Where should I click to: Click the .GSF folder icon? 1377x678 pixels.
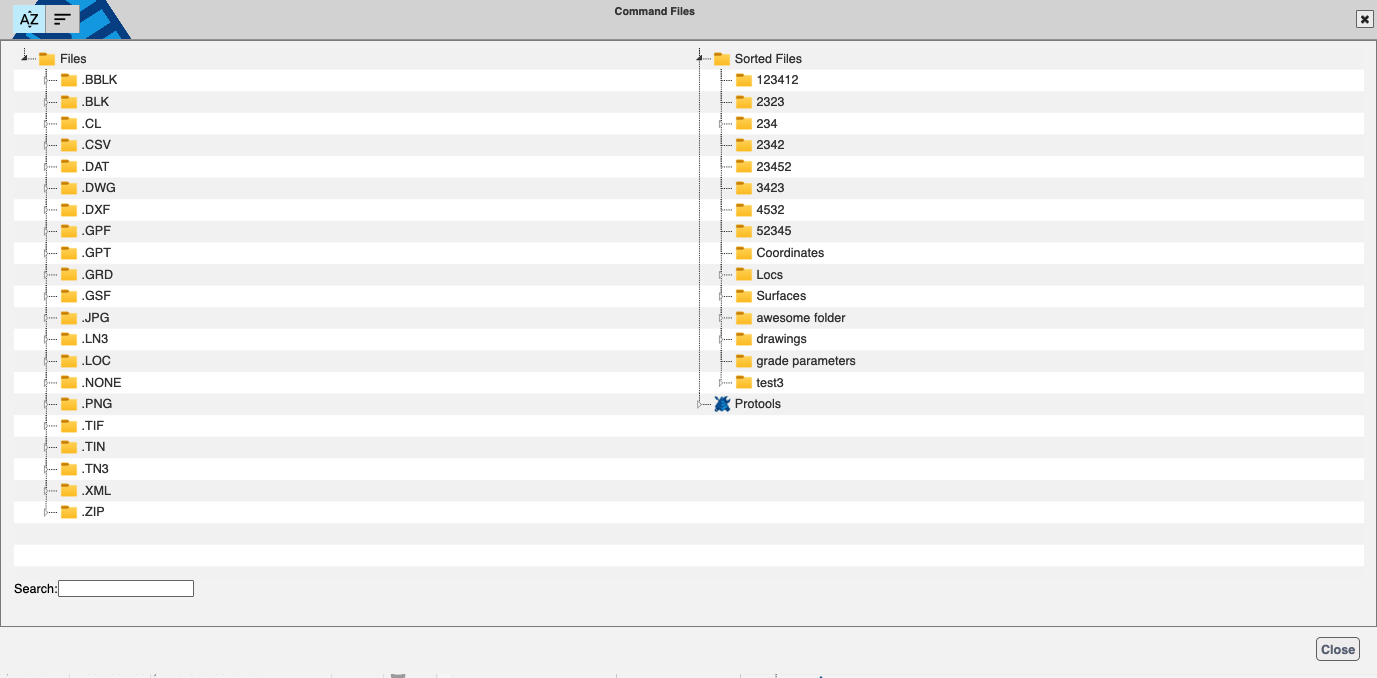click(69, 296)
